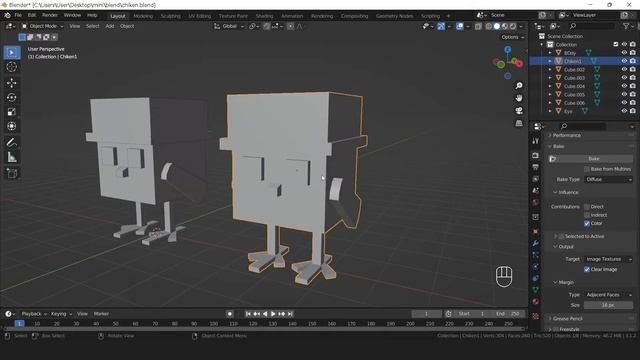The height and width of the screenshot is (360, 640).
Task: Enable Selected to Active checkbox
Action: [x=561, y=236]
